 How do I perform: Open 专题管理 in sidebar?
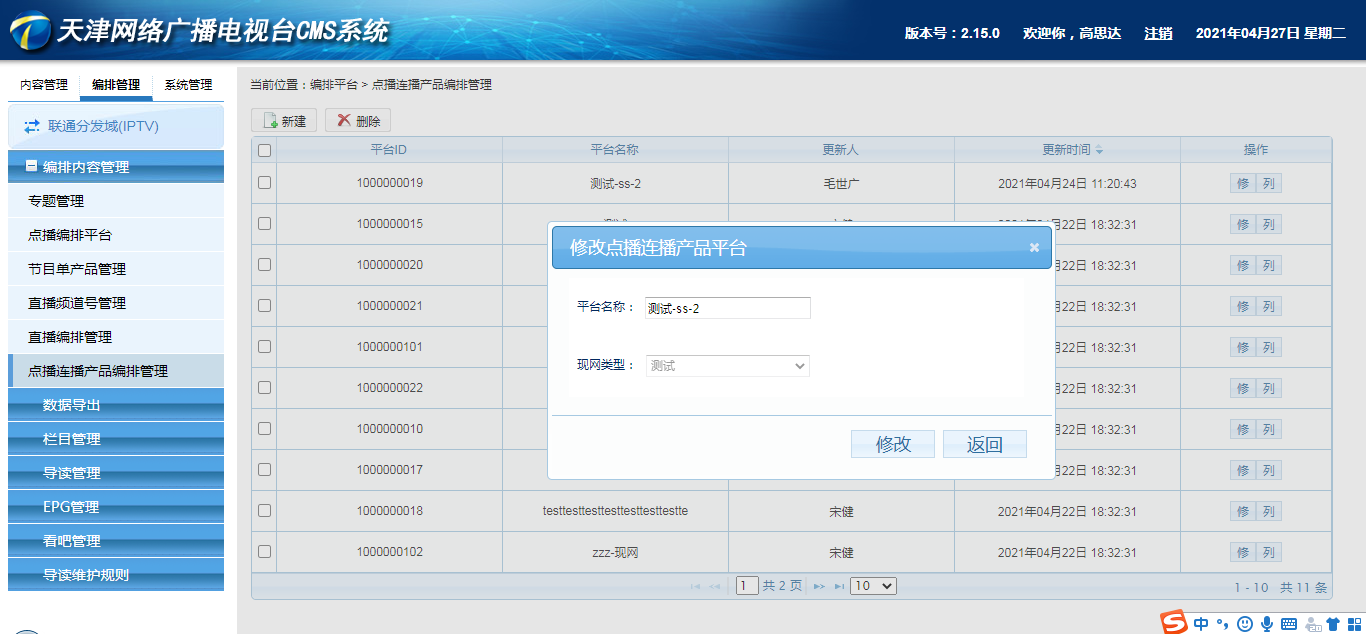[x=116, y=201]
